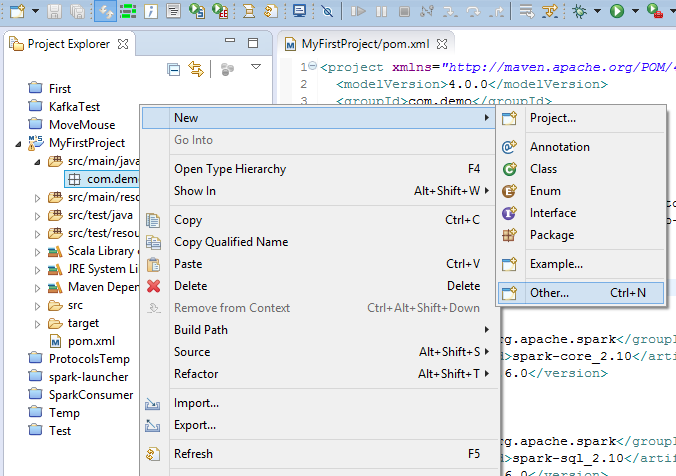676x476 pixels.
Task: Click Open Type Hierarchy menu entry
Action: click(x=319, y=169)
